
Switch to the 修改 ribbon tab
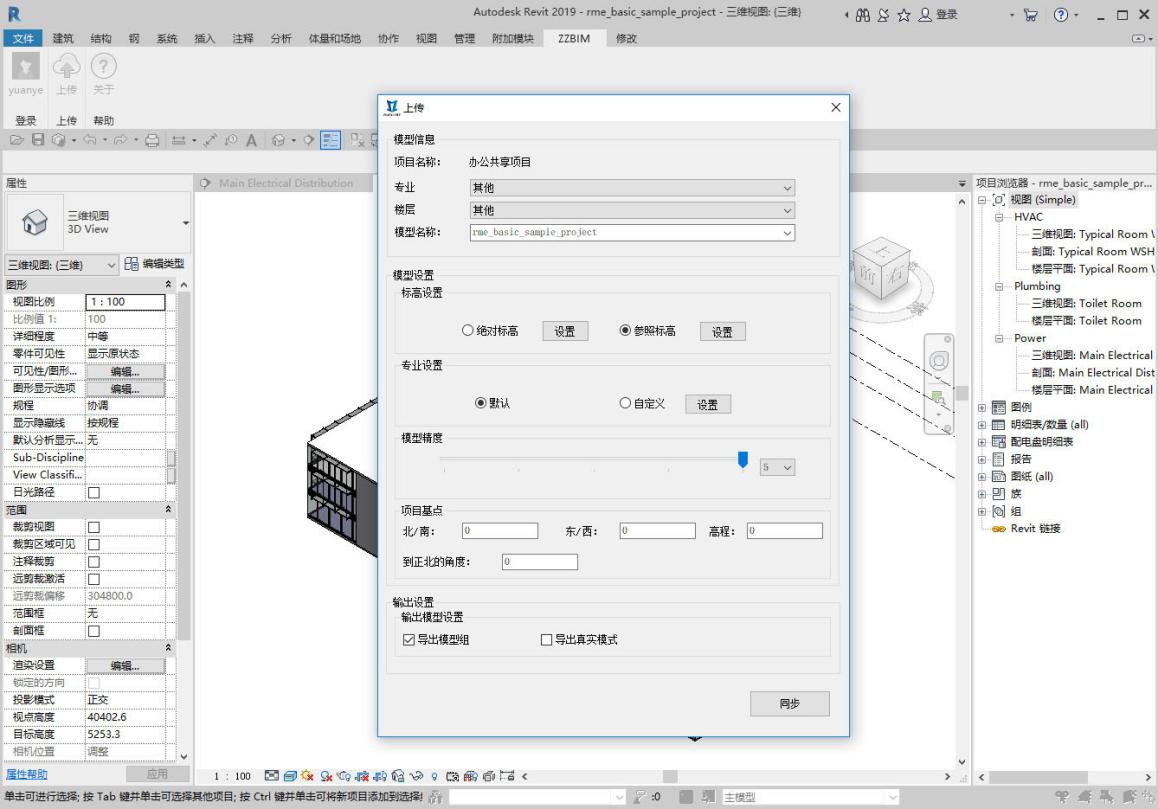[x=626, y=38]
